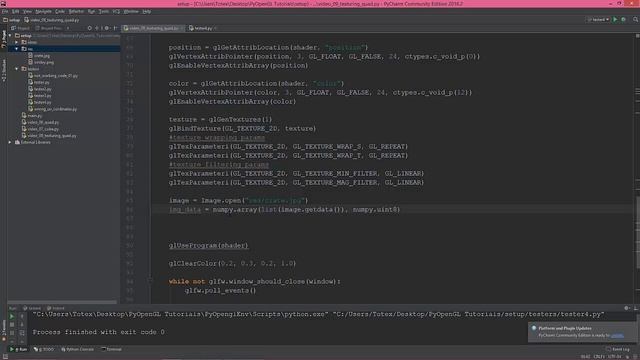
Task: Select crate.jpg in the res folder
Action: [x=39, y=56]
